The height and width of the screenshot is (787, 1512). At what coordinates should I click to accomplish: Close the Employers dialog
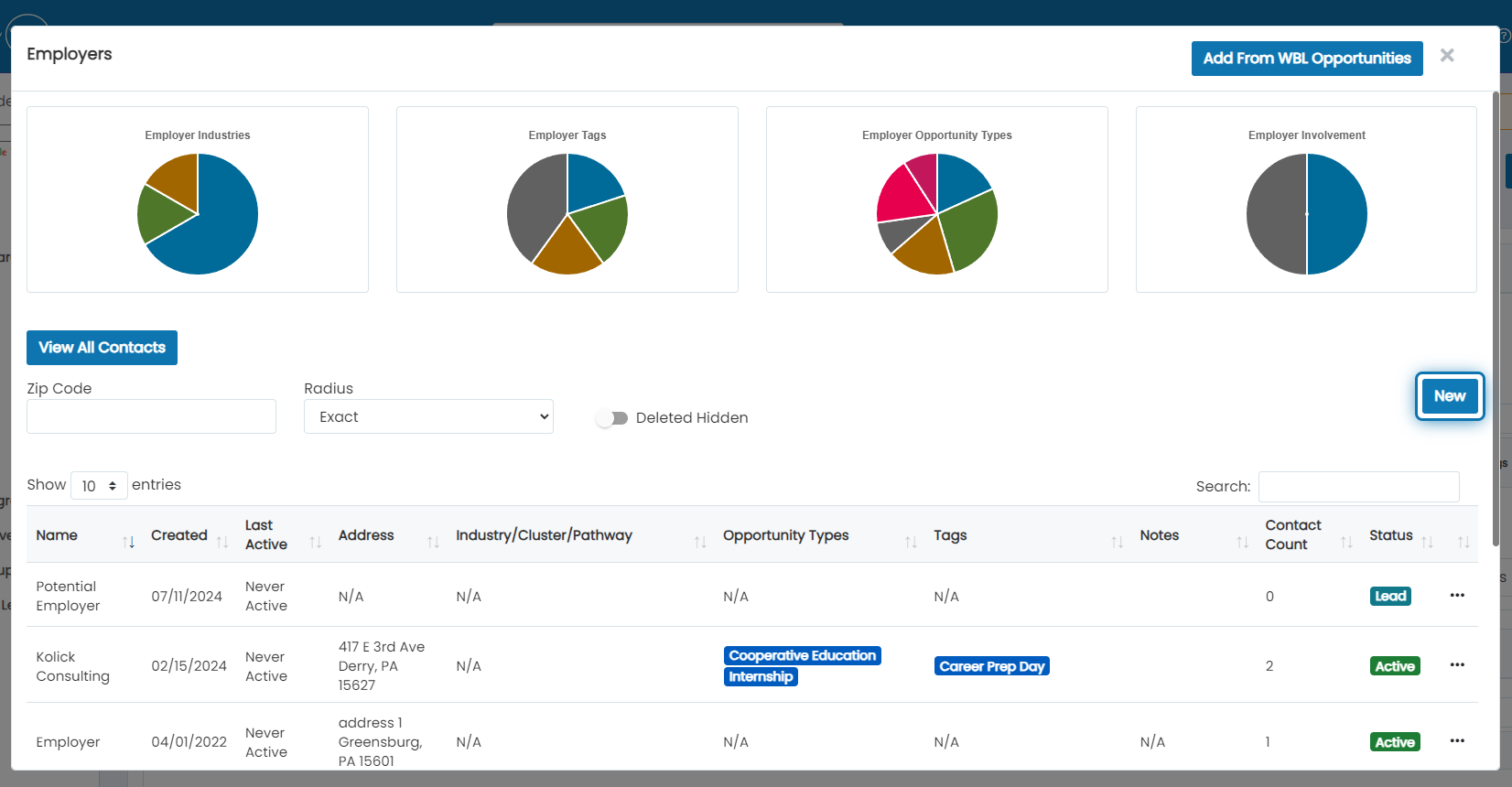point(1447,56)
